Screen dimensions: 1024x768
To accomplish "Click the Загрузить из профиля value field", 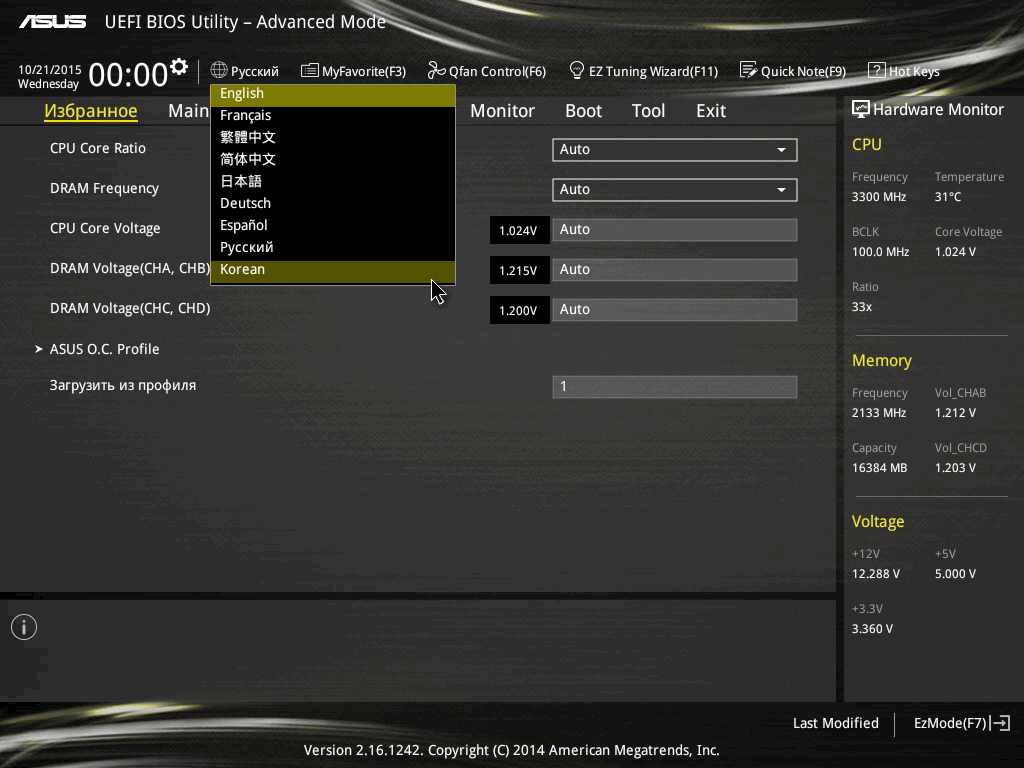I will point(675,387).
